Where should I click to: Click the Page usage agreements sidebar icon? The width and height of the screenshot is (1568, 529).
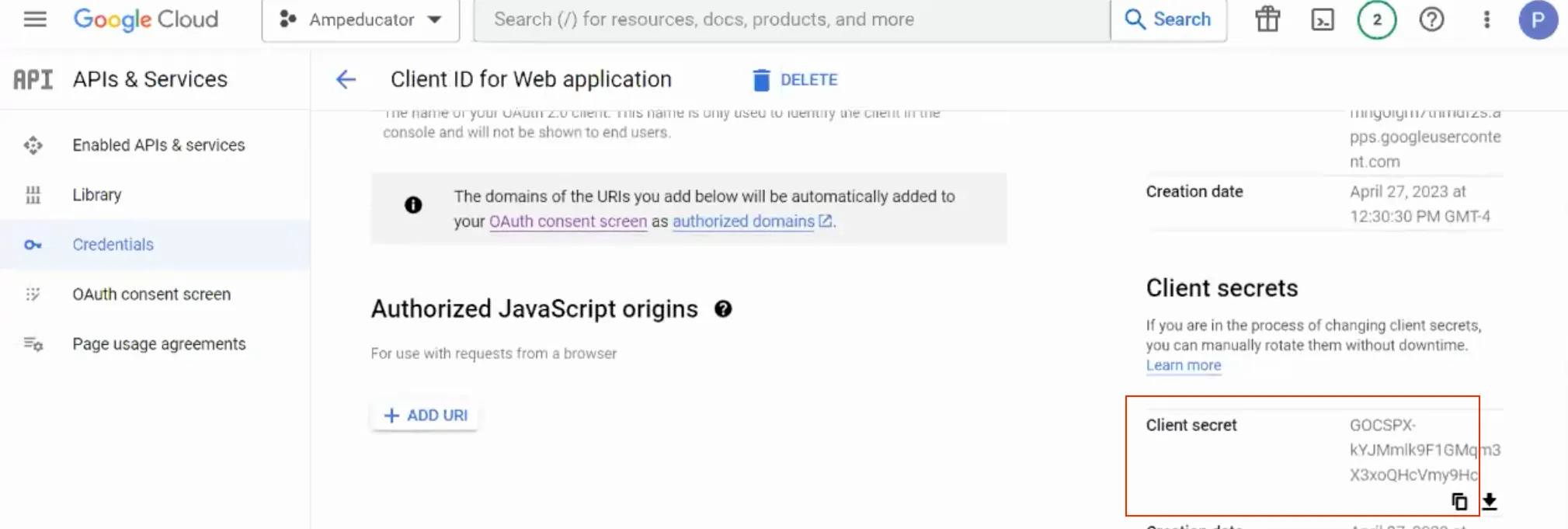33,344
